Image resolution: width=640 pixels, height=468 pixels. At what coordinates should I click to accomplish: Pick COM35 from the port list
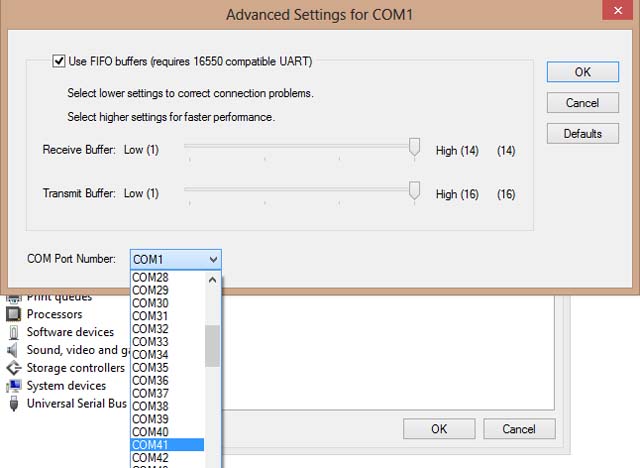tap(151, 367)
